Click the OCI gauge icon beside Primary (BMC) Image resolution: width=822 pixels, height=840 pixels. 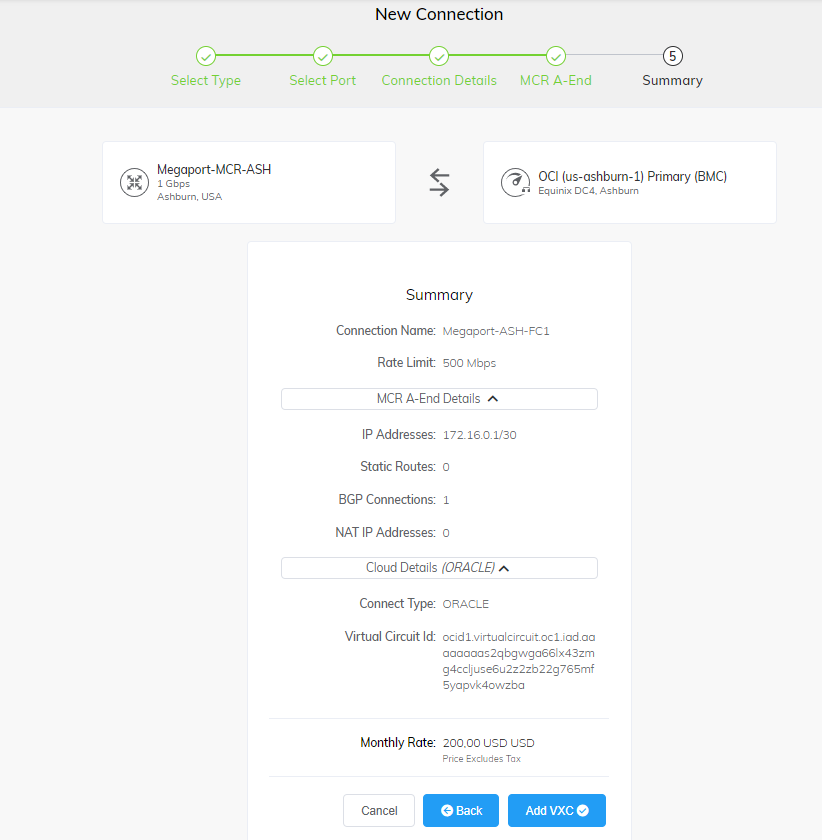[x=515, y=183]
